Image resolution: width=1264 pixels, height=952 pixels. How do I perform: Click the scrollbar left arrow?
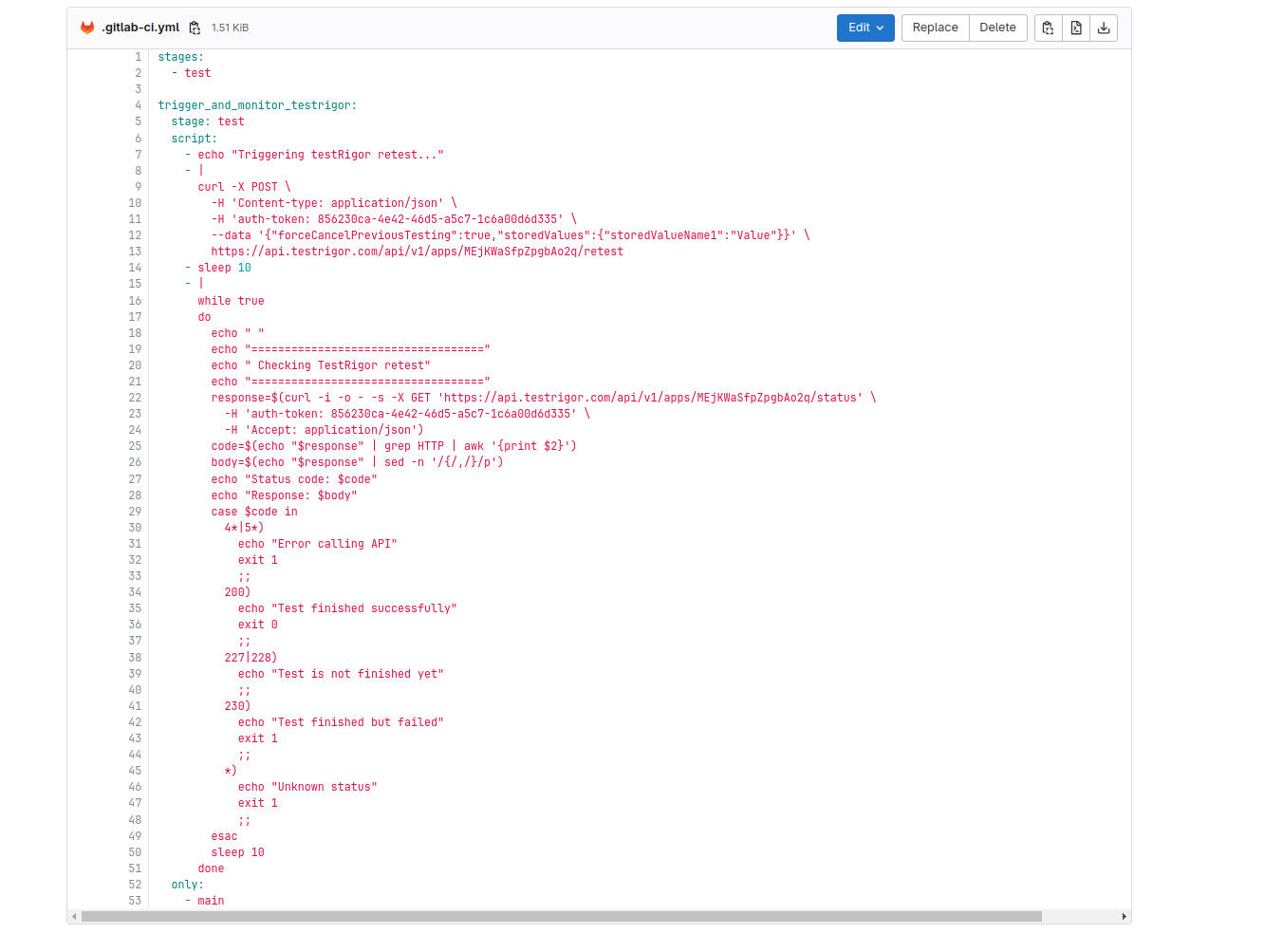[x=73, y=917]
